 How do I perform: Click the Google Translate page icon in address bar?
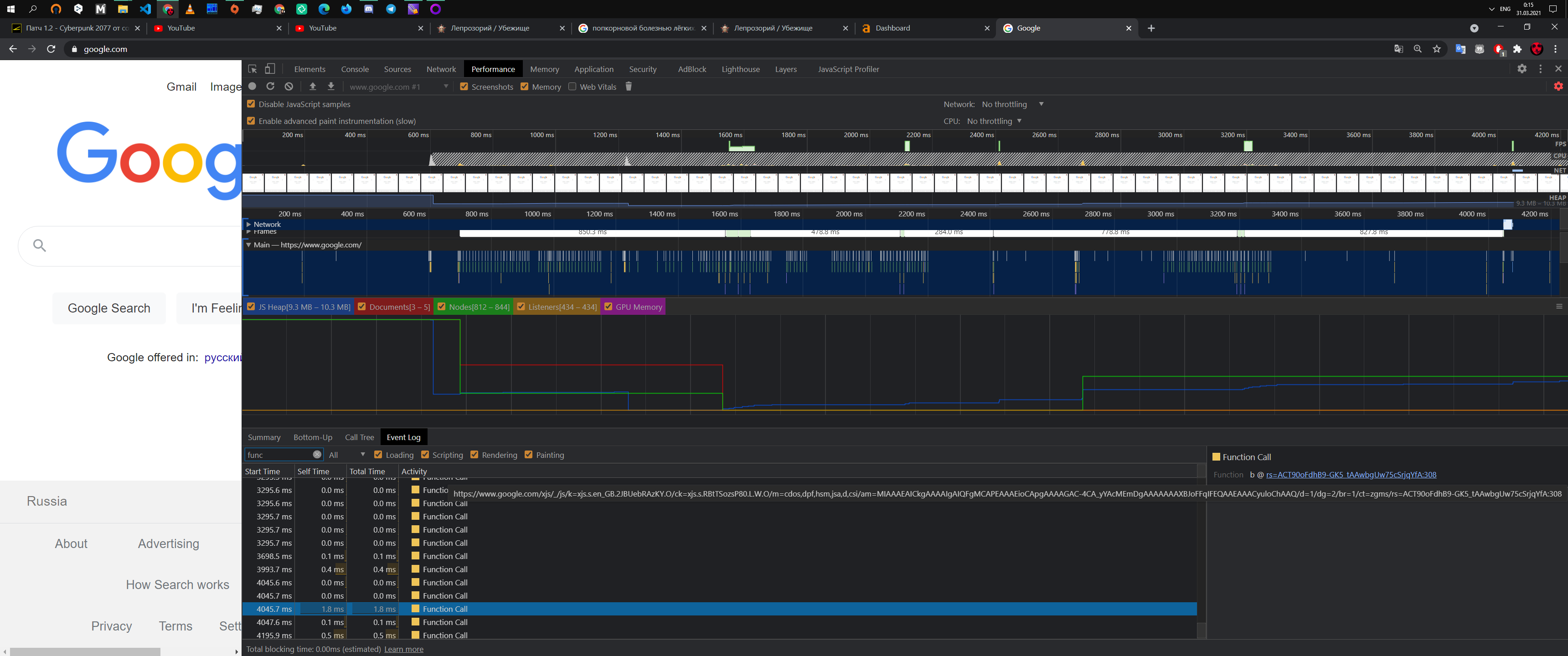point(1399,49)
